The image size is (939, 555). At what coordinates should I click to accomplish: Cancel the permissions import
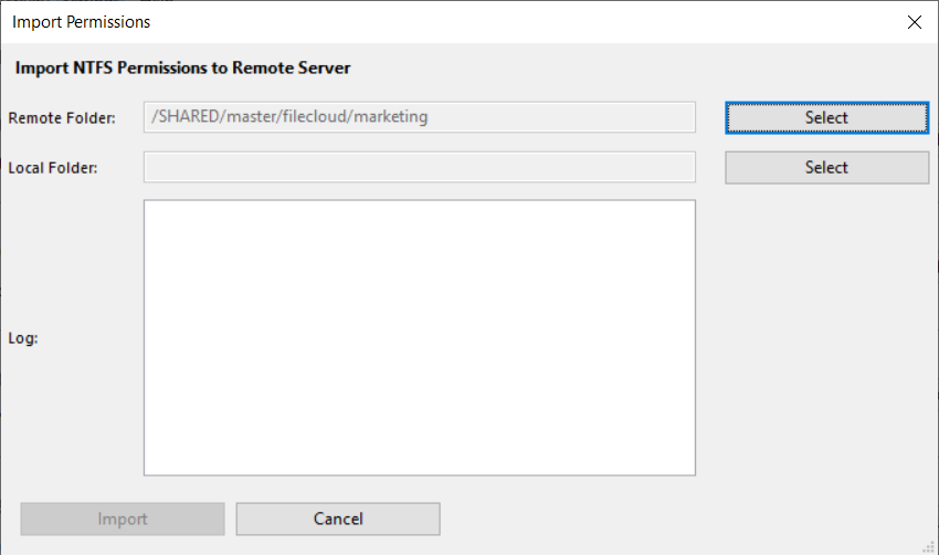pos(338,518)
